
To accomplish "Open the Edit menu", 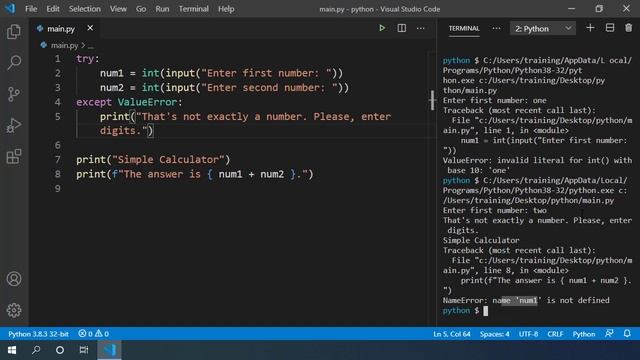I will tap(53, 9).
